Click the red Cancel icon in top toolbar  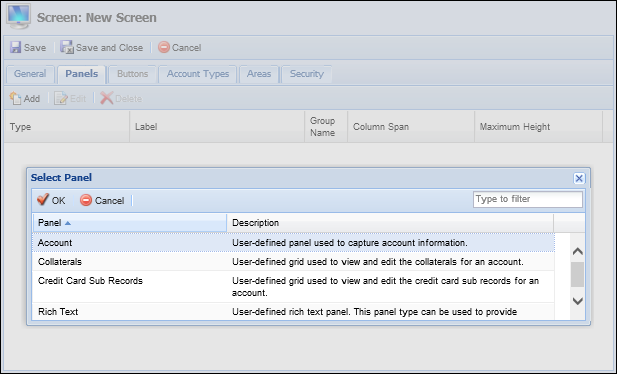(x=164, y=47)
